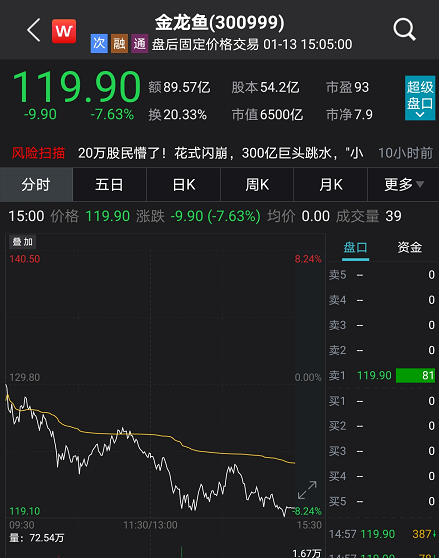Switch to the 周K tab
Image resolution: width=439 pixels, height=558 pixels.
257,185
